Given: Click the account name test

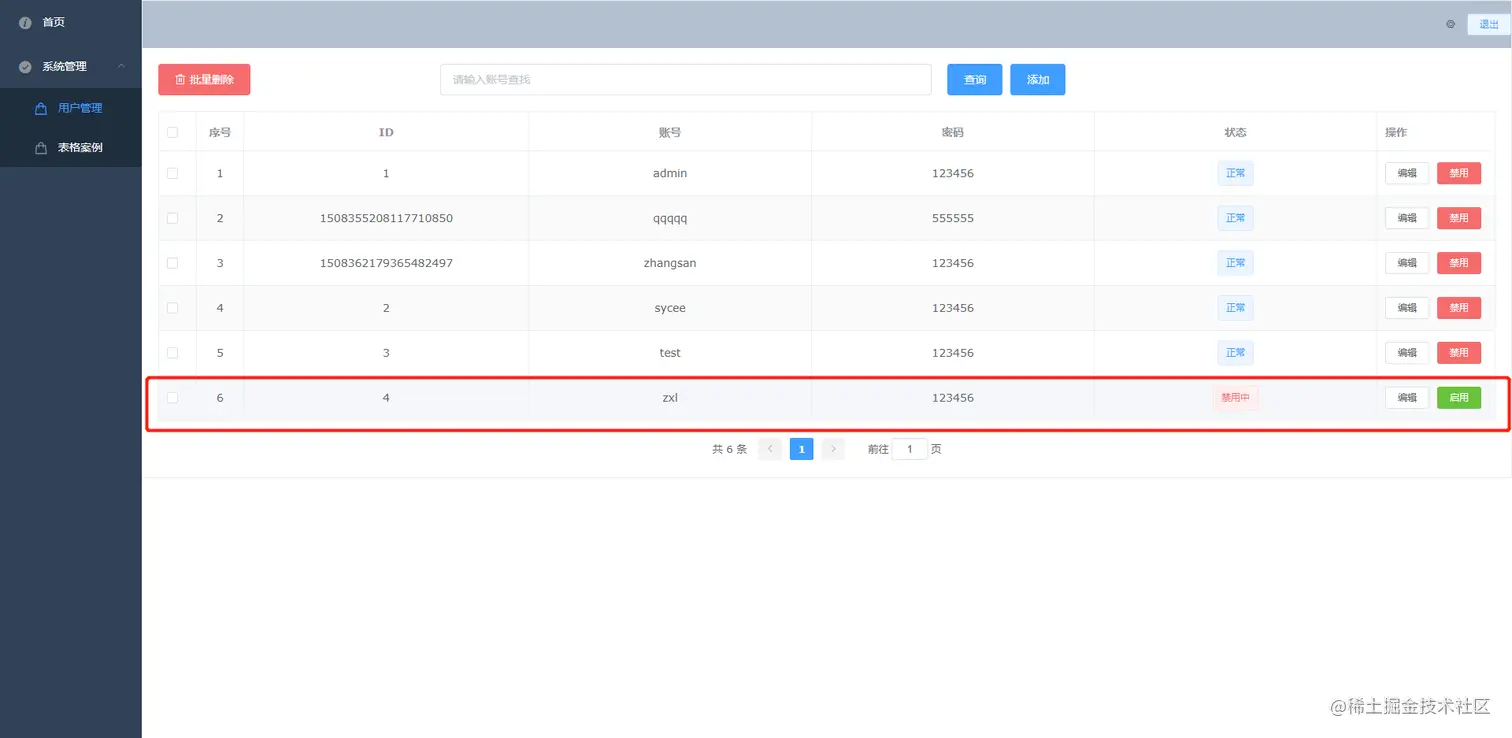Looking at the screenshot, I should point(670,353).
